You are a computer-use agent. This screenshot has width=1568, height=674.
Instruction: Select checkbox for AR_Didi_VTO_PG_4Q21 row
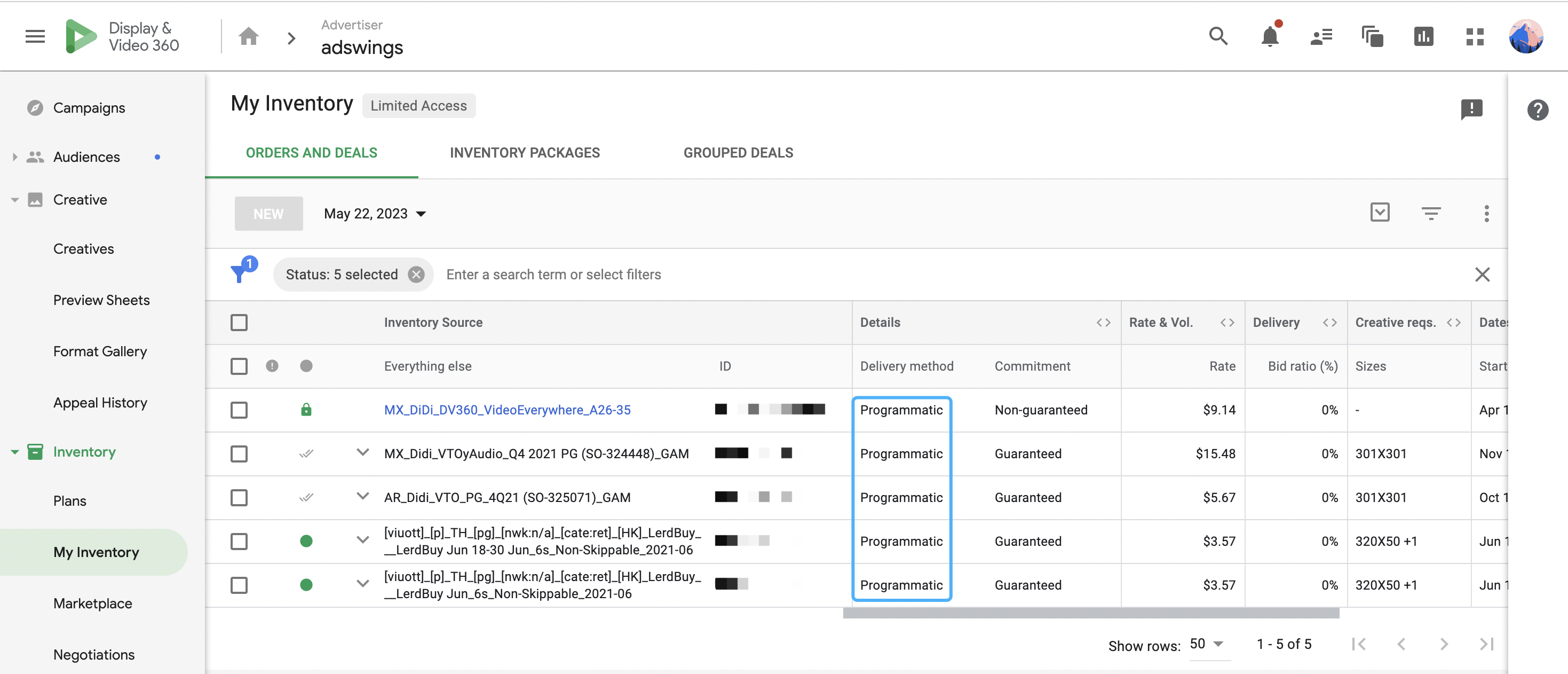coord(239,498)
